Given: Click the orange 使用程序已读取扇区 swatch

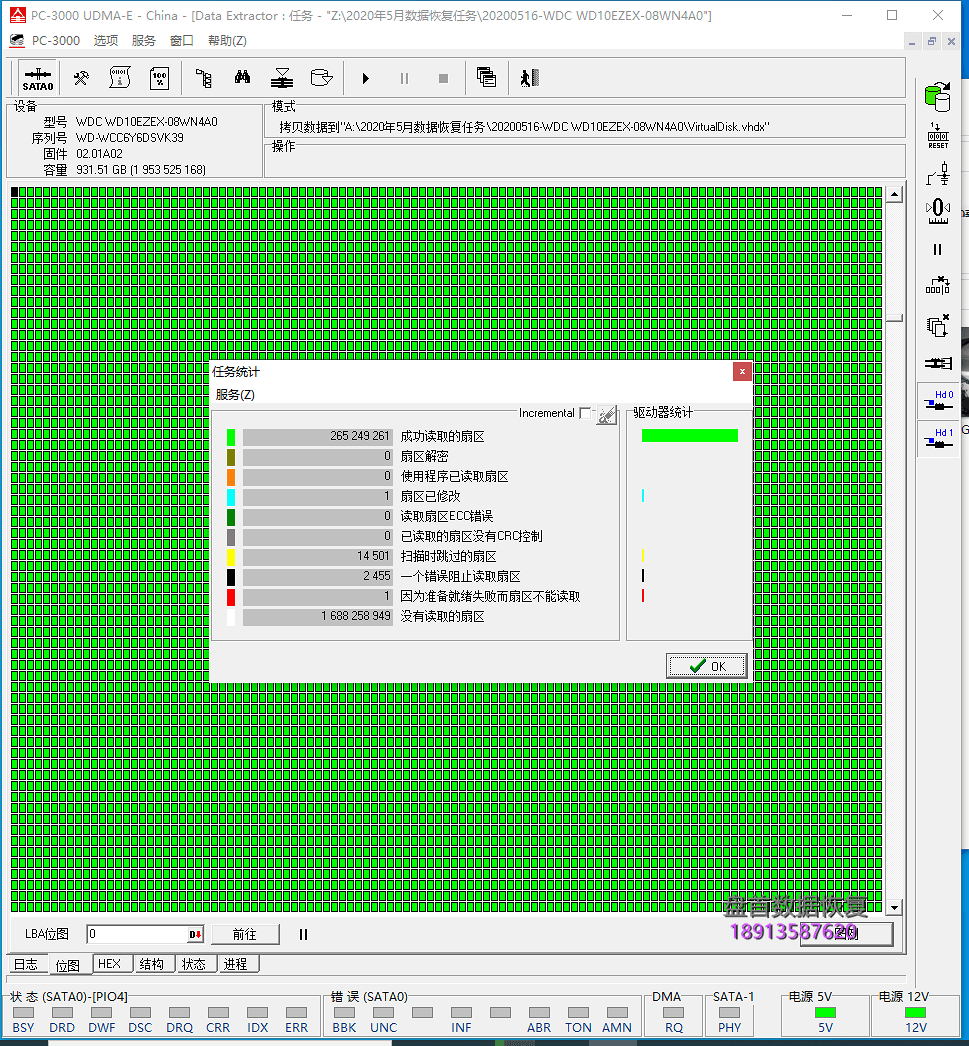Looking at the screenshot, I should [x=231, y=477].
